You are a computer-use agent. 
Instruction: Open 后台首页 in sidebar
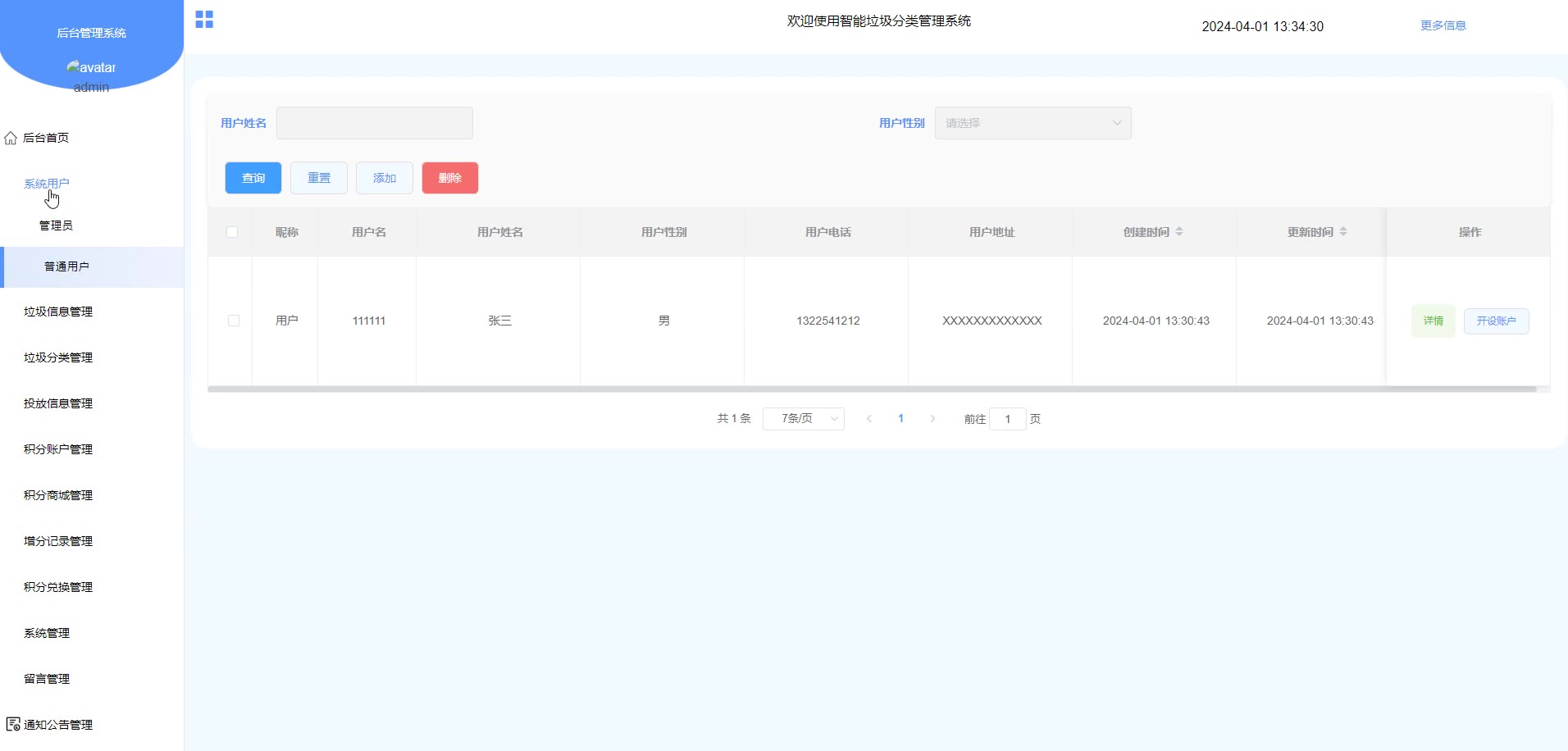coord(46,138)
